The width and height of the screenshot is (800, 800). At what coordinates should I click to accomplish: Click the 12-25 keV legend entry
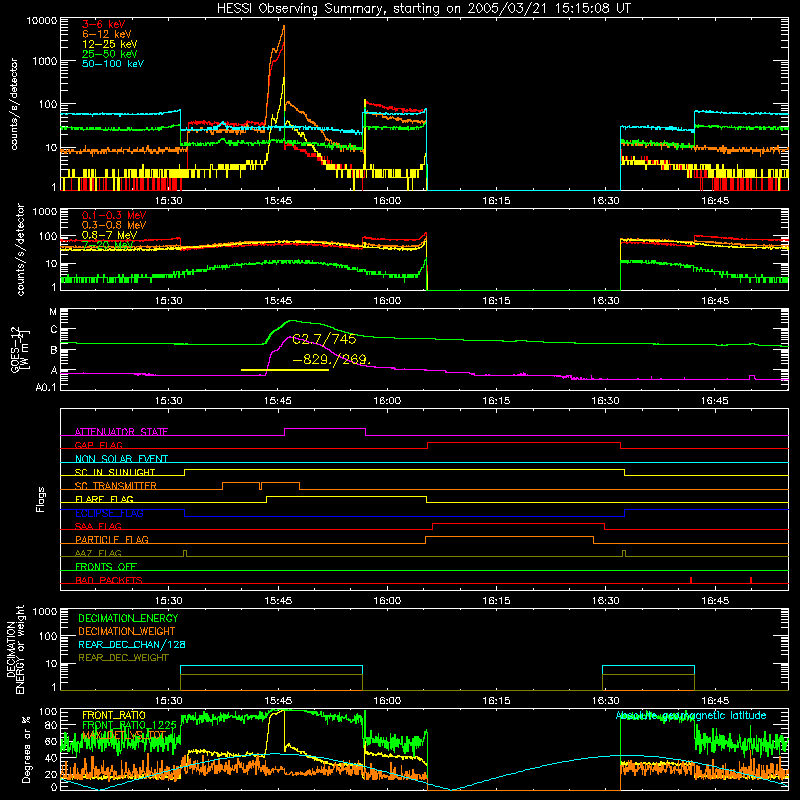pos(110,44)
